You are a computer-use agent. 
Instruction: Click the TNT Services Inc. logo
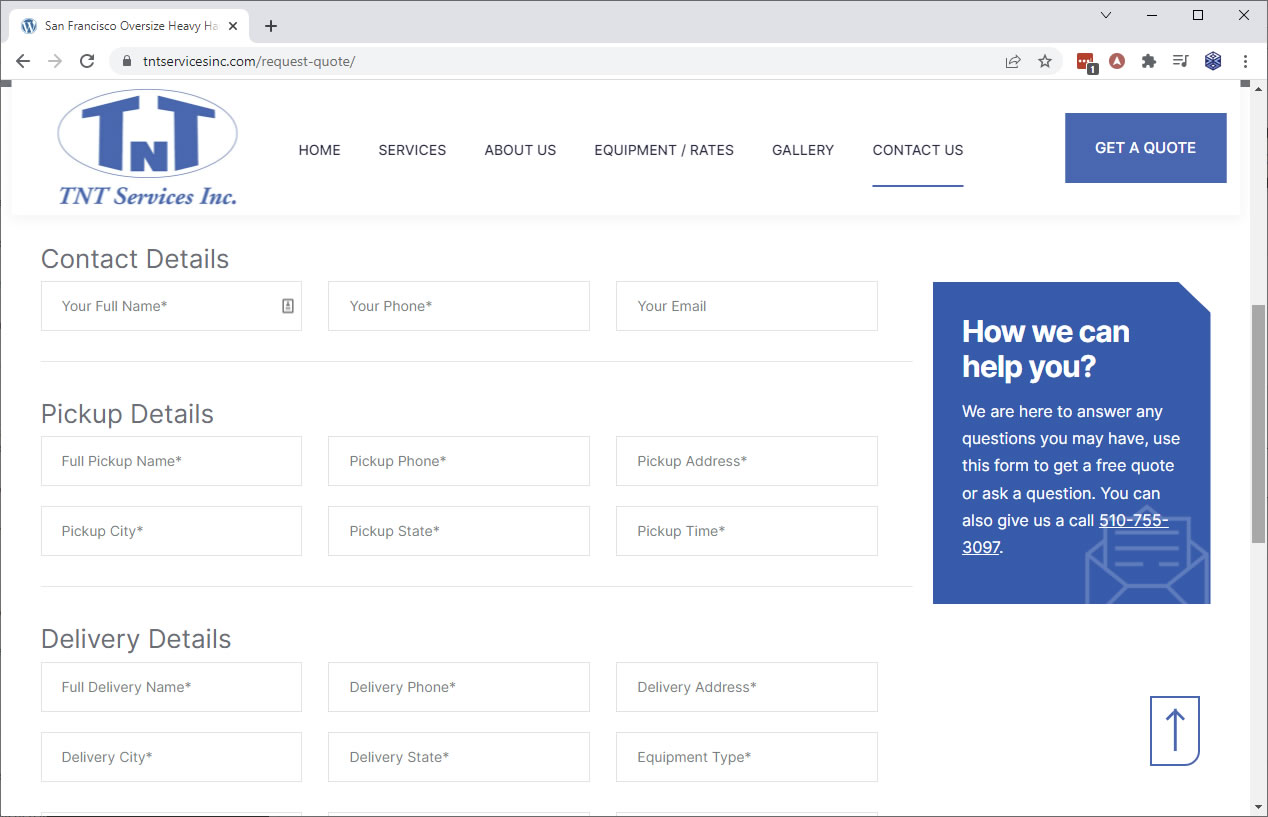(148, 149)
